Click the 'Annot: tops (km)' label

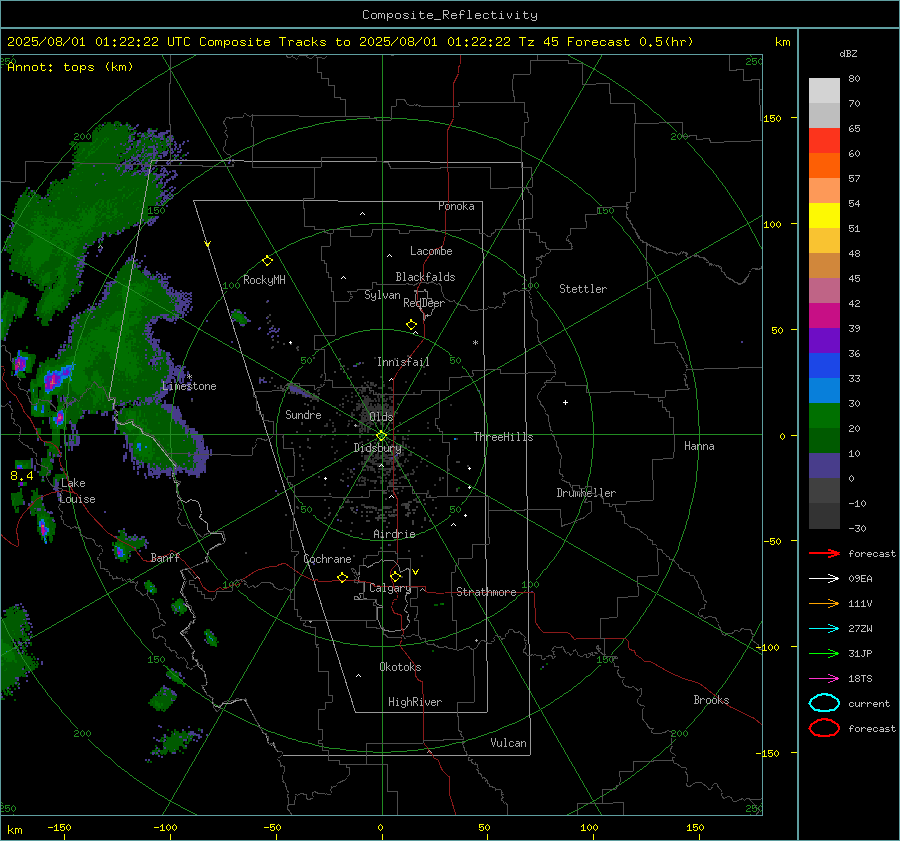pyautogui.click(x=70, y=67)
